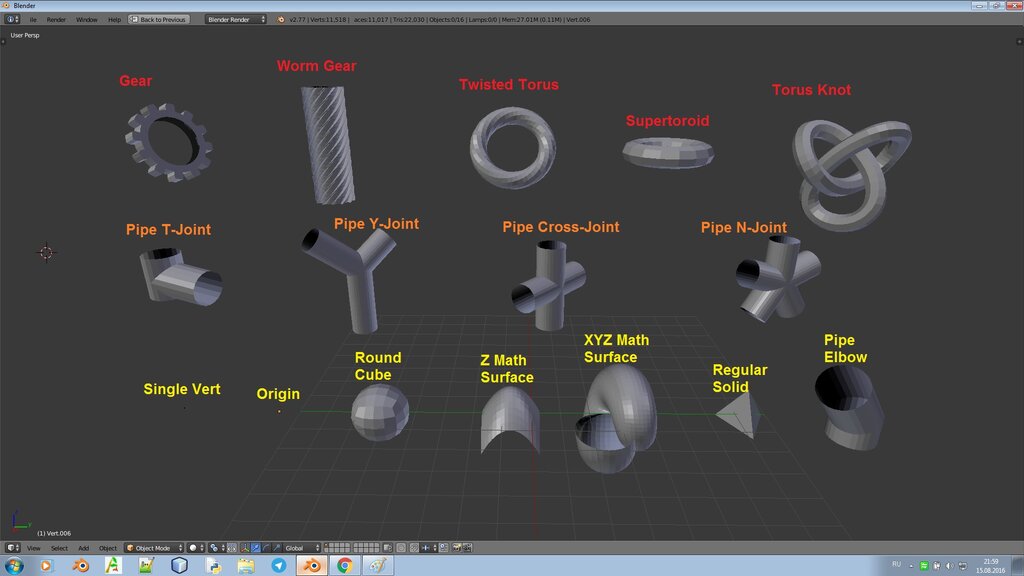Click the Blender logo splash icon in header
The image size is (1024, 576).
281,20
